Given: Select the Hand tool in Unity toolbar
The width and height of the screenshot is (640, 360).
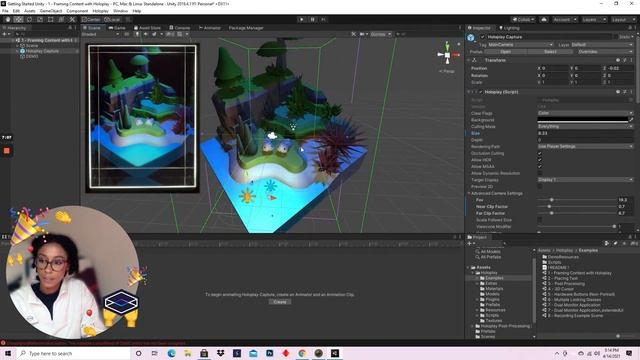Looking at the screenshot, I should [x=8, y=19].
